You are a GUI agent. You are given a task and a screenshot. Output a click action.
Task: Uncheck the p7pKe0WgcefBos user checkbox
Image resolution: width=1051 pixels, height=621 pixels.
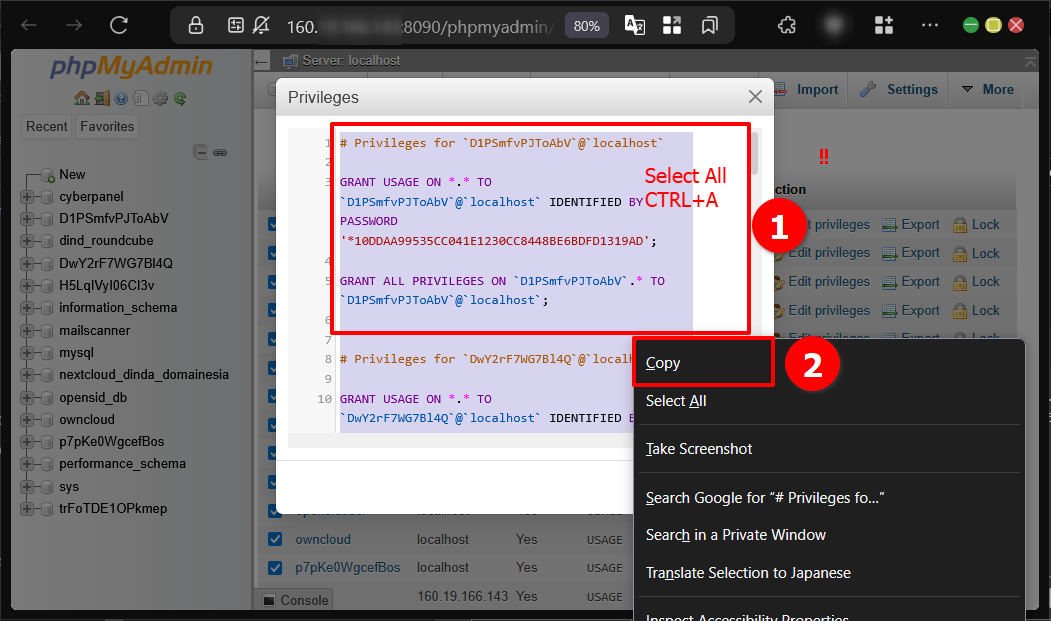tap(275, 567)
